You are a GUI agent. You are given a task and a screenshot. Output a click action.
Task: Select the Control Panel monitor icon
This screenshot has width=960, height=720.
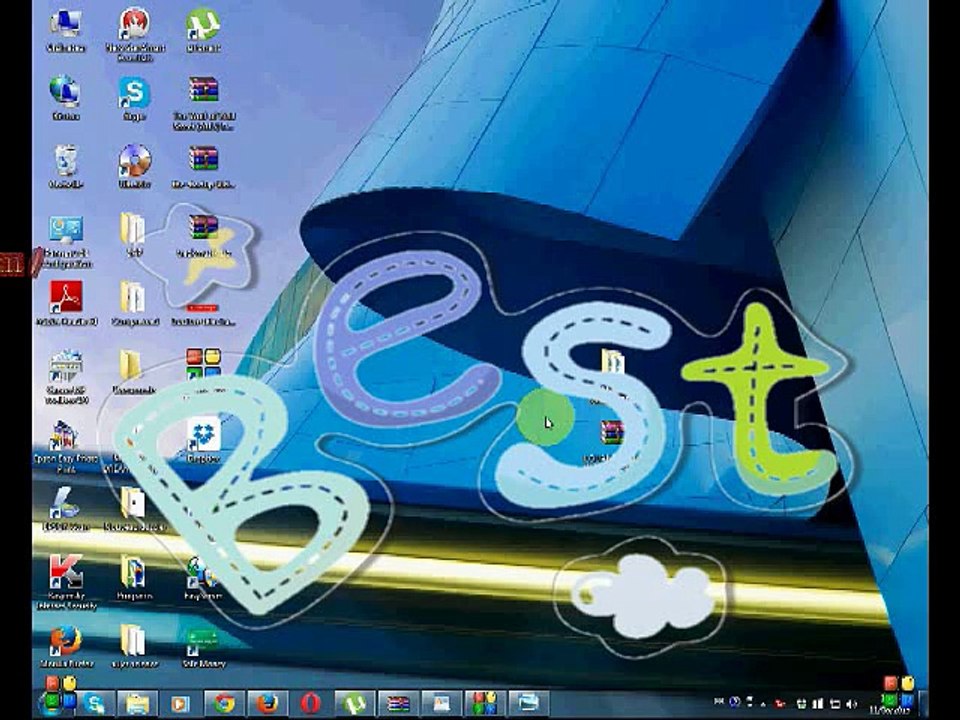[x=66, y=241]
